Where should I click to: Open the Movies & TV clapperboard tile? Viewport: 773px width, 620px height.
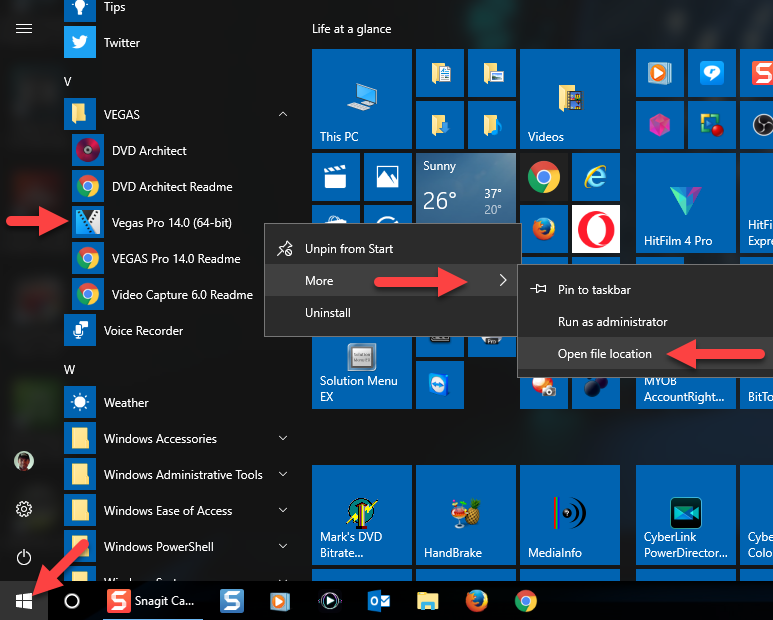point(335,176)
